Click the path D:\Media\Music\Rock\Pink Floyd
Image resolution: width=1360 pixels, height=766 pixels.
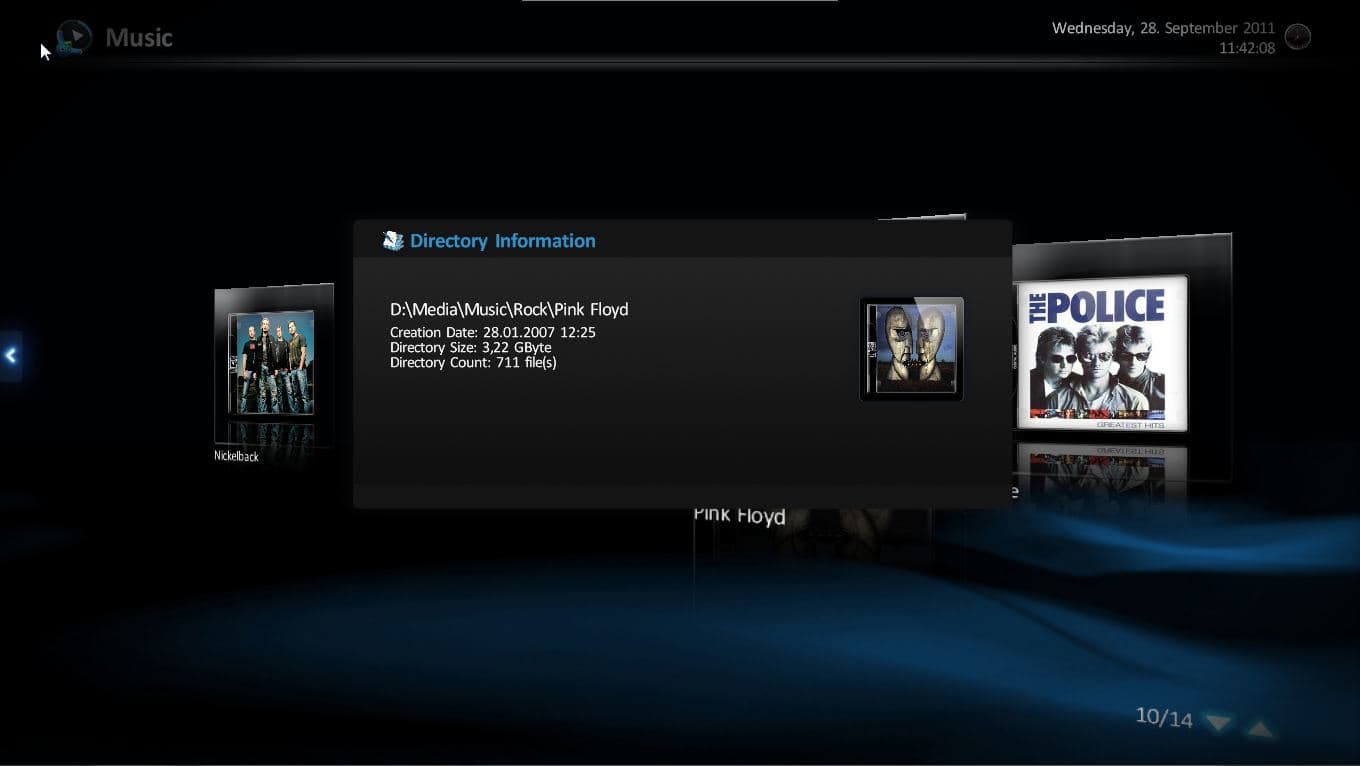click(509, 310)
